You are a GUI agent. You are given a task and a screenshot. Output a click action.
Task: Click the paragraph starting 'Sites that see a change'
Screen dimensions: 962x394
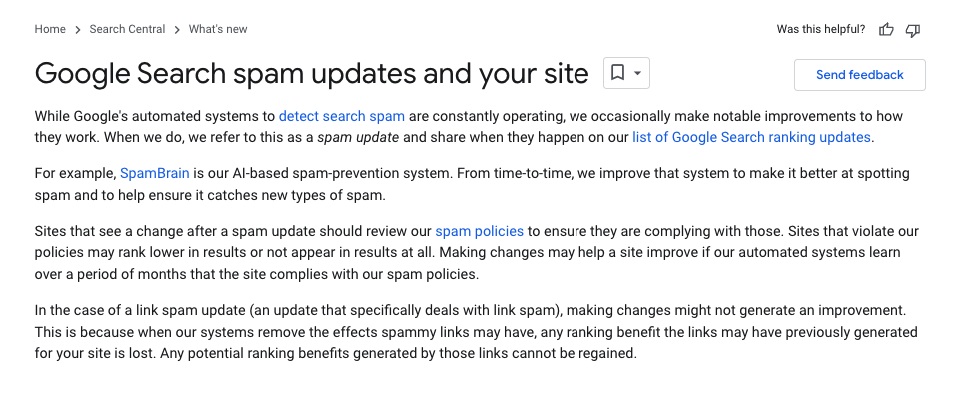click(476, 253)
